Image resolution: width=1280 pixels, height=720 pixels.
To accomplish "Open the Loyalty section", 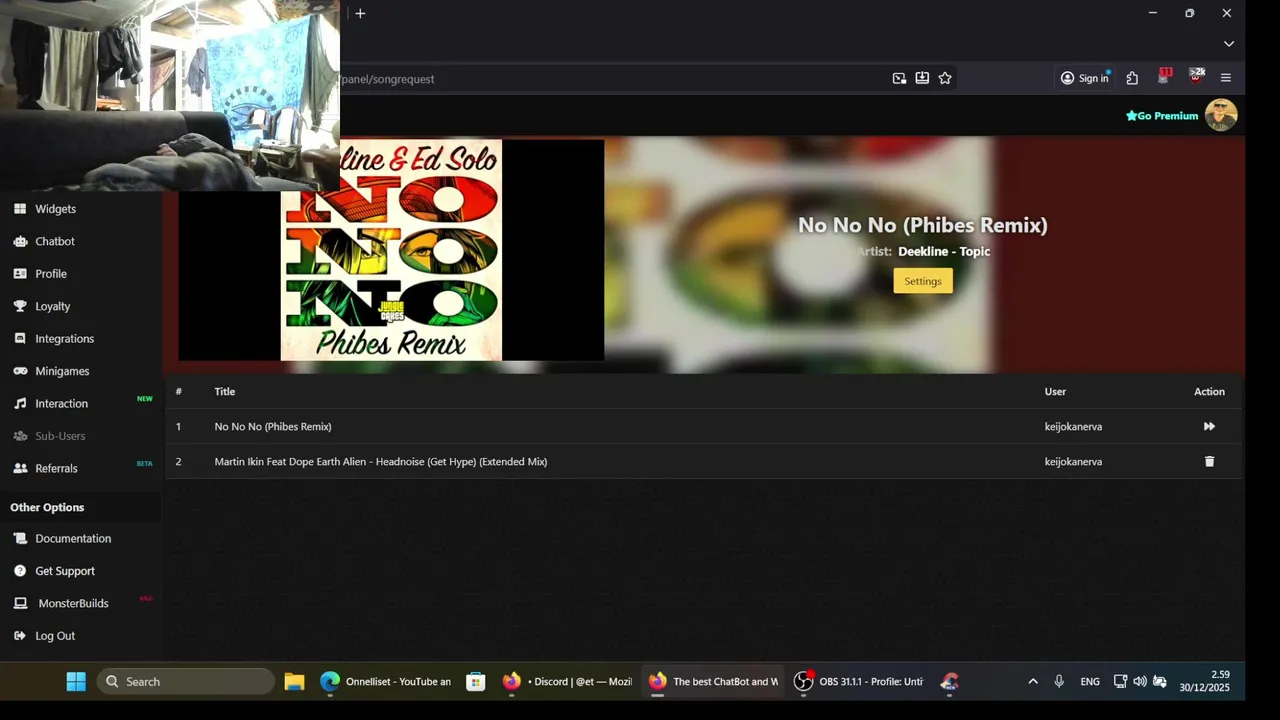I will coord(53,306).
